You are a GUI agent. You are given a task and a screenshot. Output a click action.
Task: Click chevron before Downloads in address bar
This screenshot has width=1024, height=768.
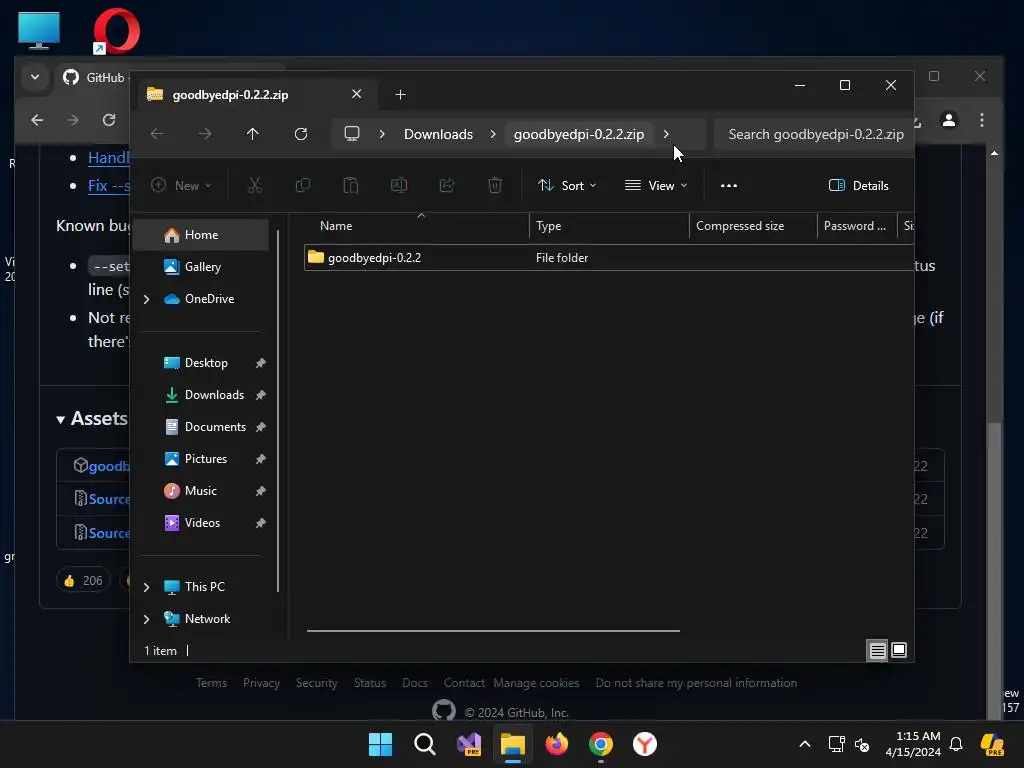point(382,134)
